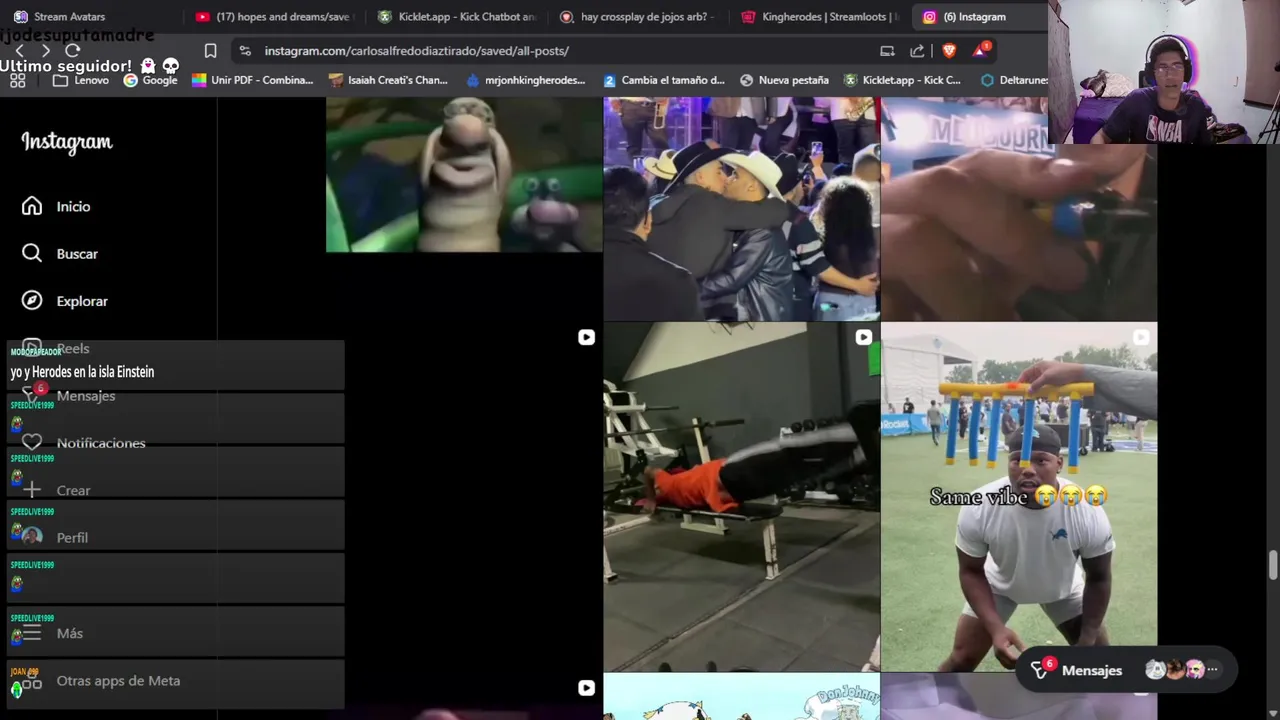Click the picture-in-picture address bar icon

pos(887,51)
